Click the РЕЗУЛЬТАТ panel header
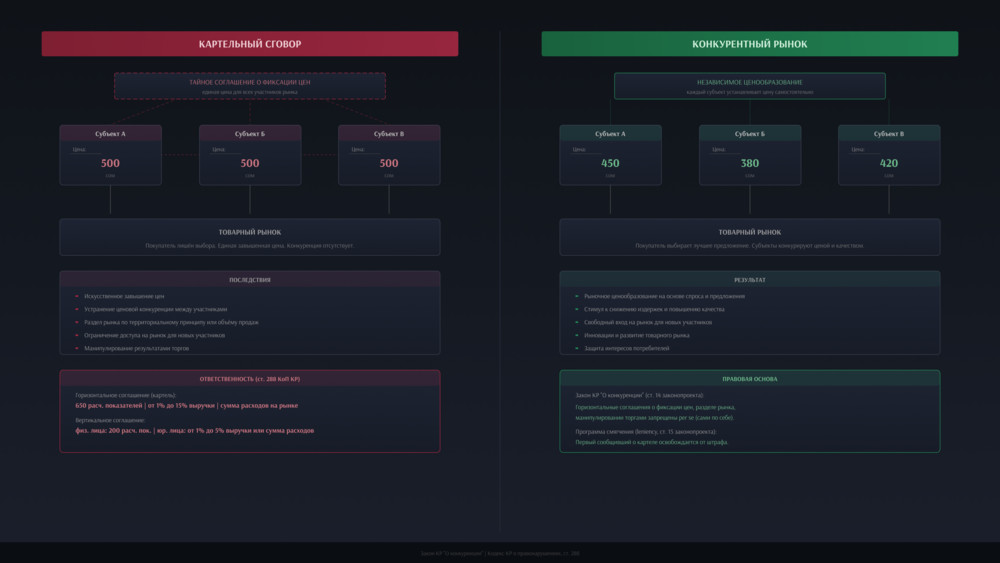The image size is (1000, 563). click(x=749, y=280)
